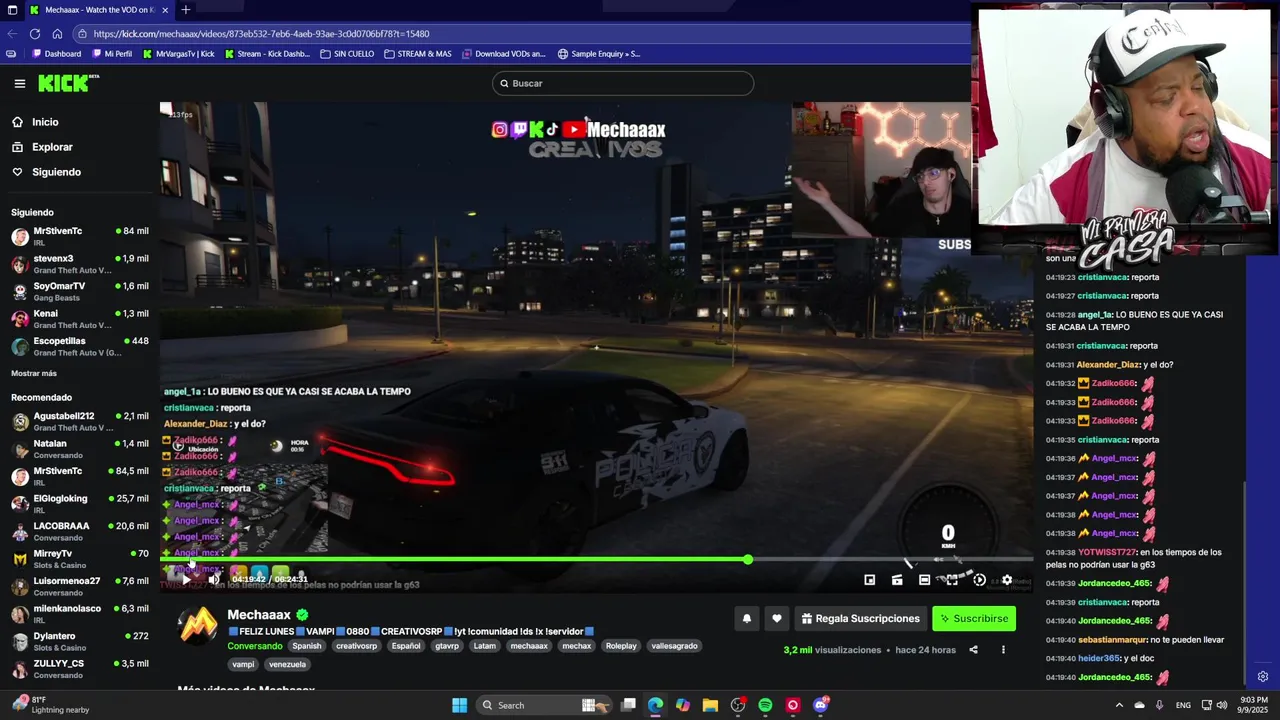Open stevenx3 channel in Siguiendo list

[80, 264]
